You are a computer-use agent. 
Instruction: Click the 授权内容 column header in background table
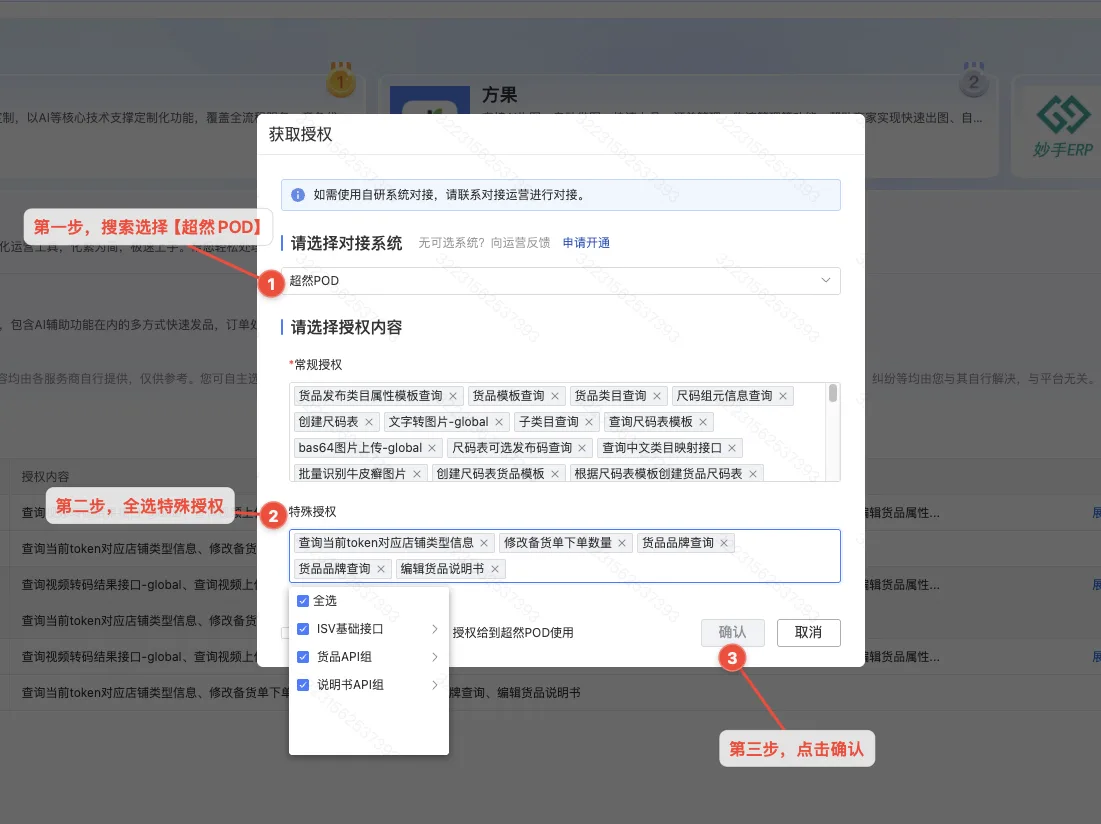[46, 477]
